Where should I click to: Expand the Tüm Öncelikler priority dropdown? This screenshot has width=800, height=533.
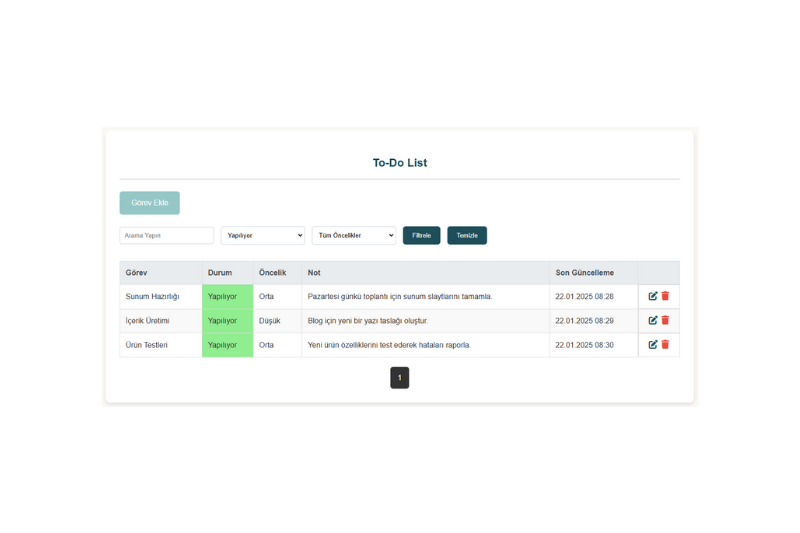pos(354,235)
